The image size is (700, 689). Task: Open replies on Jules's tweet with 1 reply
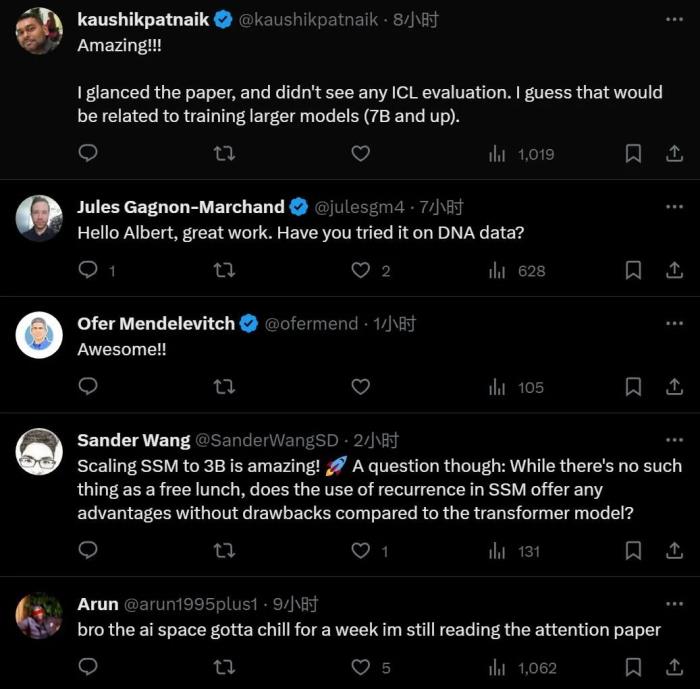tap(97, 270)
